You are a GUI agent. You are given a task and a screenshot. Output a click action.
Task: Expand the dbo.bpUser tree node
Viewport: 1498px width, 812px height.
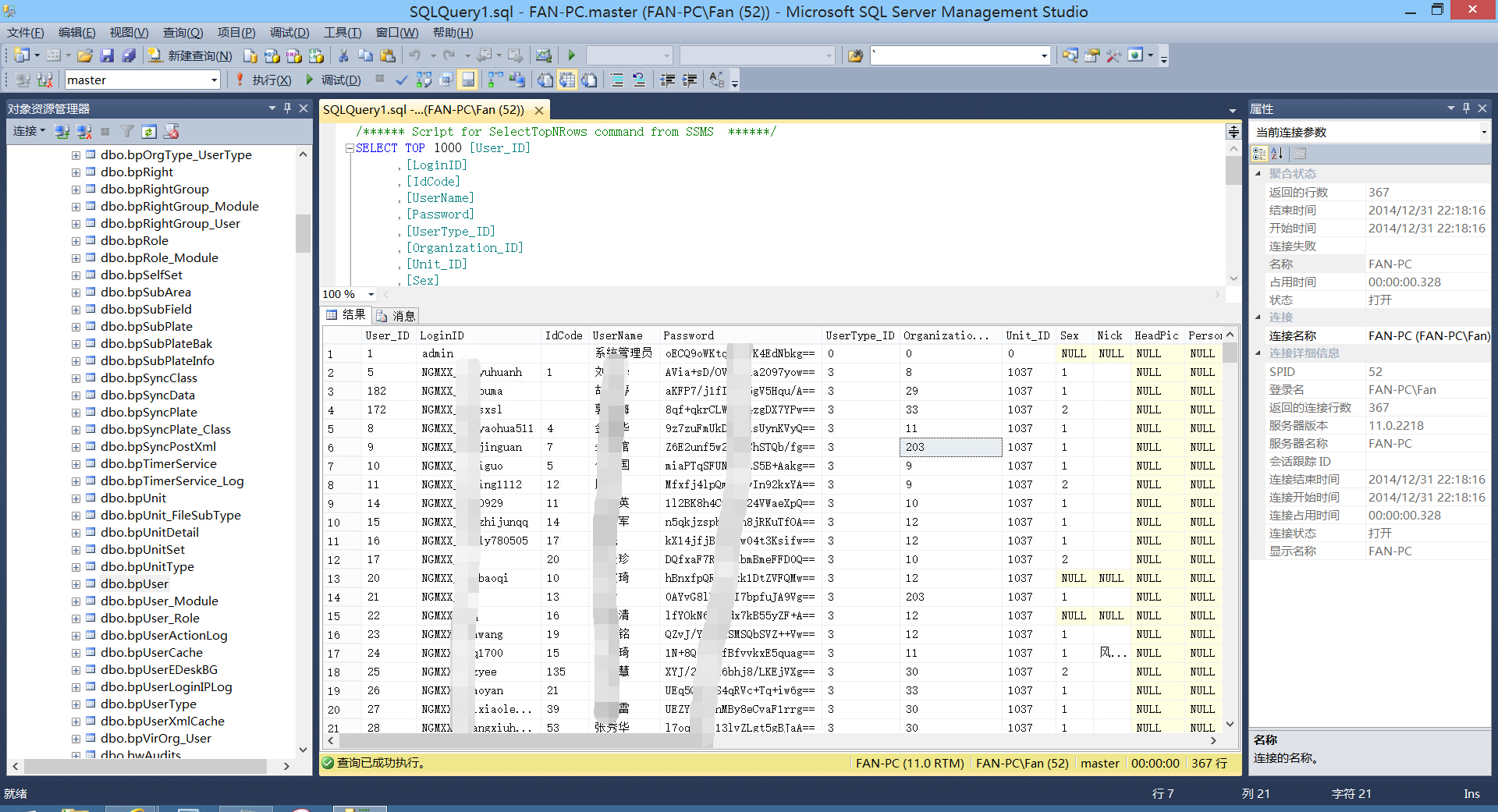[76, 584]
